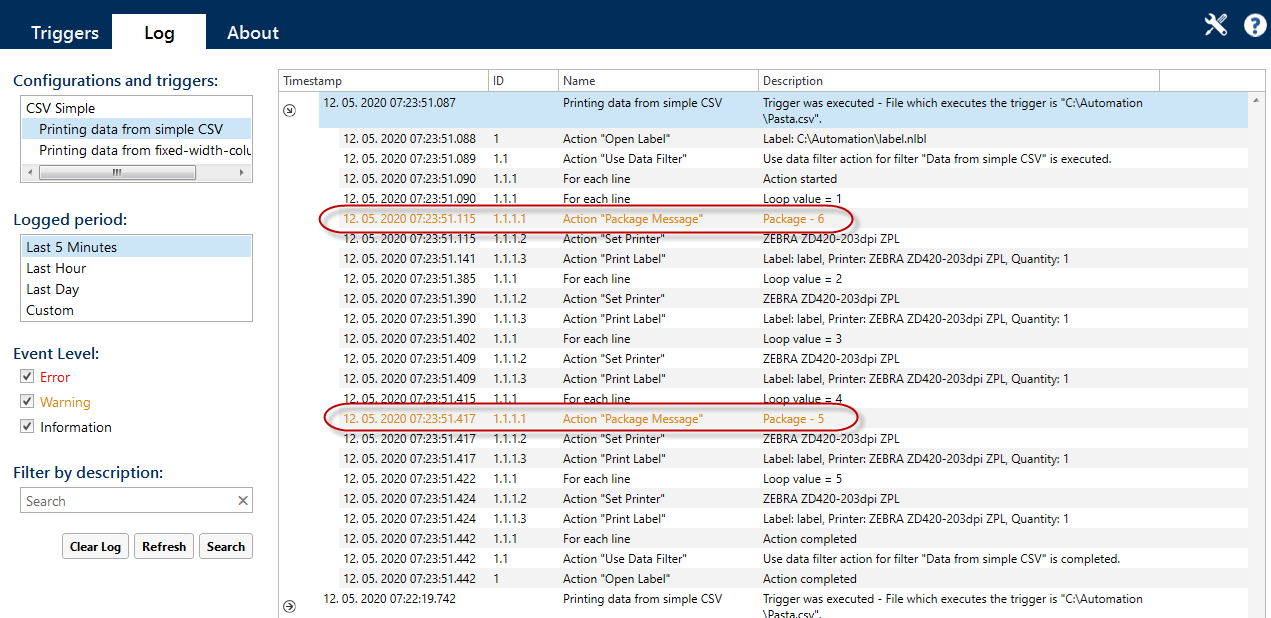This screenshot has height=618, width=1271.
Task: Toggle the Error event level checkbox
Action: click(x=27, y=377)
